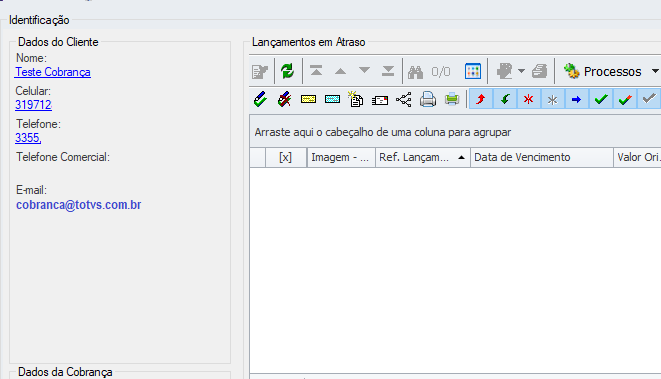Viewport: 661px width, 379px height.
Task: Click the gray stacked printer reports icon
Action: point(539,71)
